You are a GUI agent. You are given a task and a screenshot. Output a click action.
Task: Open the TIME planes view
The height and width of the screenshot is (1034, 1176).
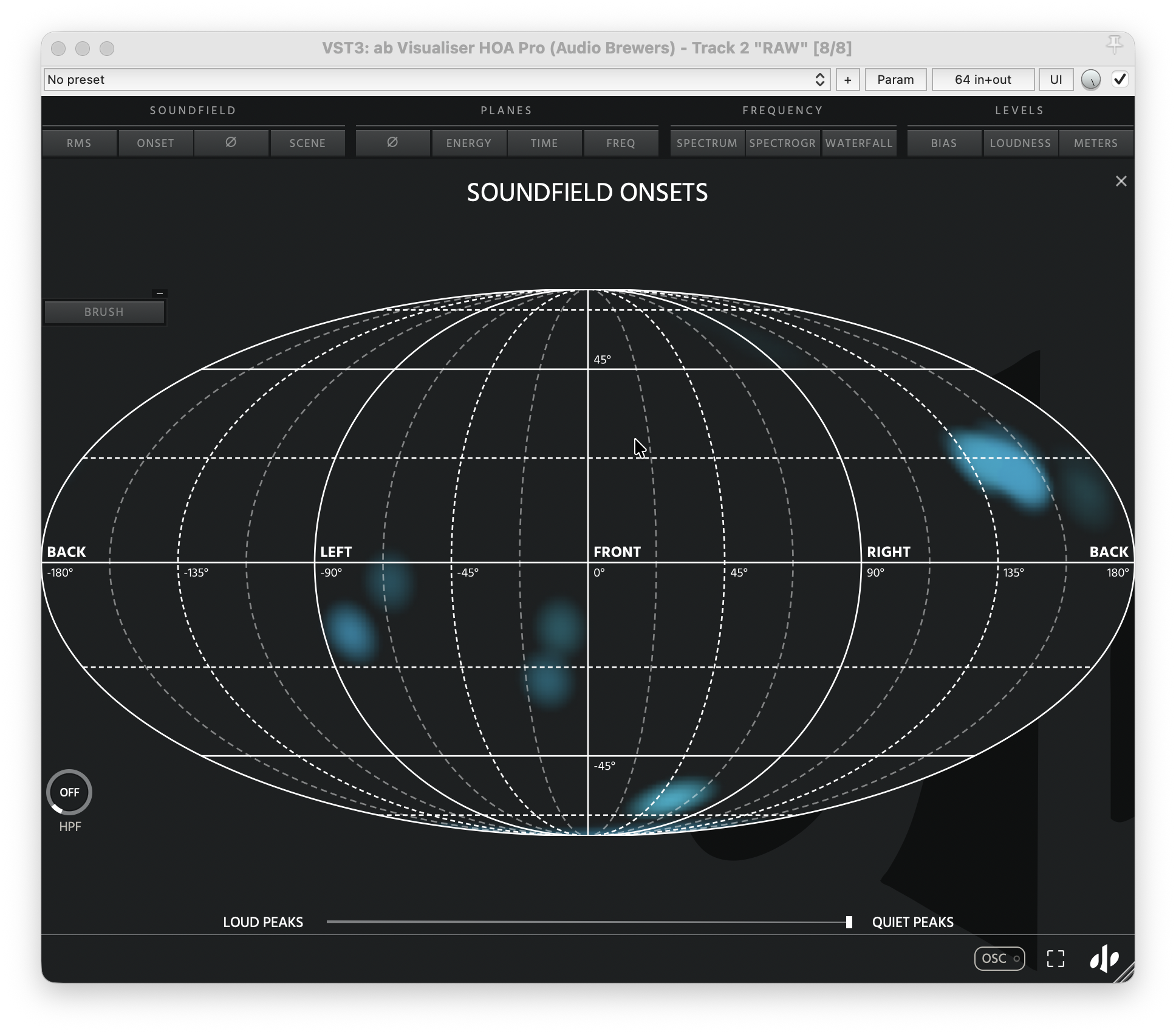(544, 143)
